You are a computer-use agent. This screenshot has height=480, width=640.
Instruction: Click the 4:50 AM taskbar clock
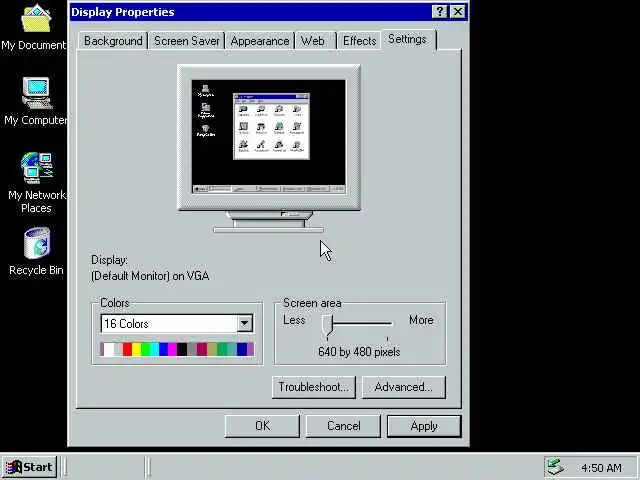pos(601,468)
